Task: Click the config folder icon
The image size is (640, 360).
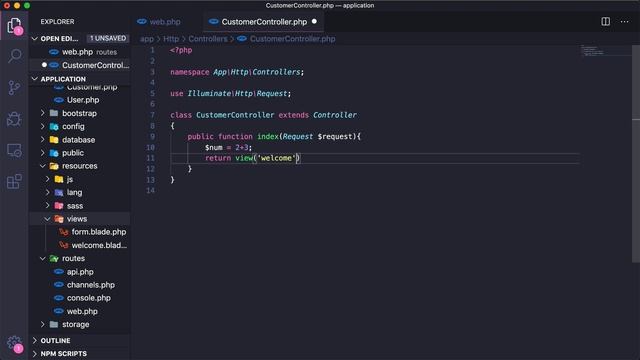Action: tap(54, 127)
